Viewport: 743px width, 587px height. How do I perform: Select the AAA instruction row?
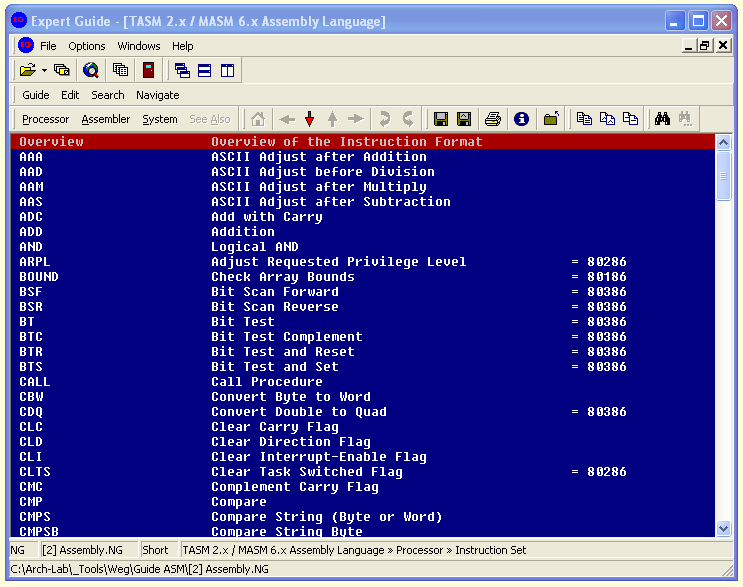362,156
